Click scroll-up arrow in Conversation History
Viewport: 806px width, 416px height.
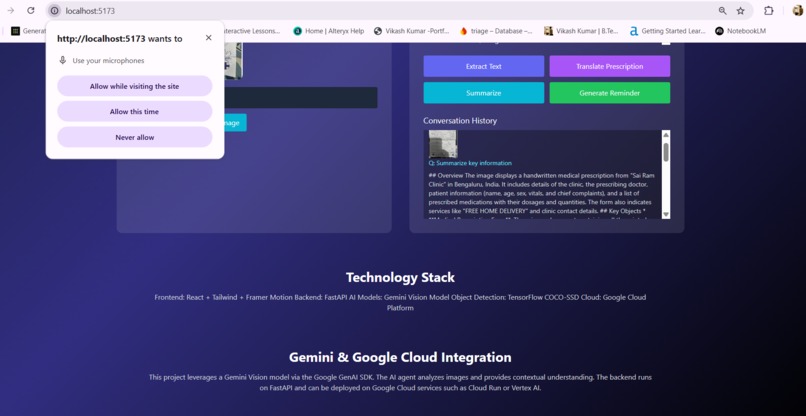[666, 135]
